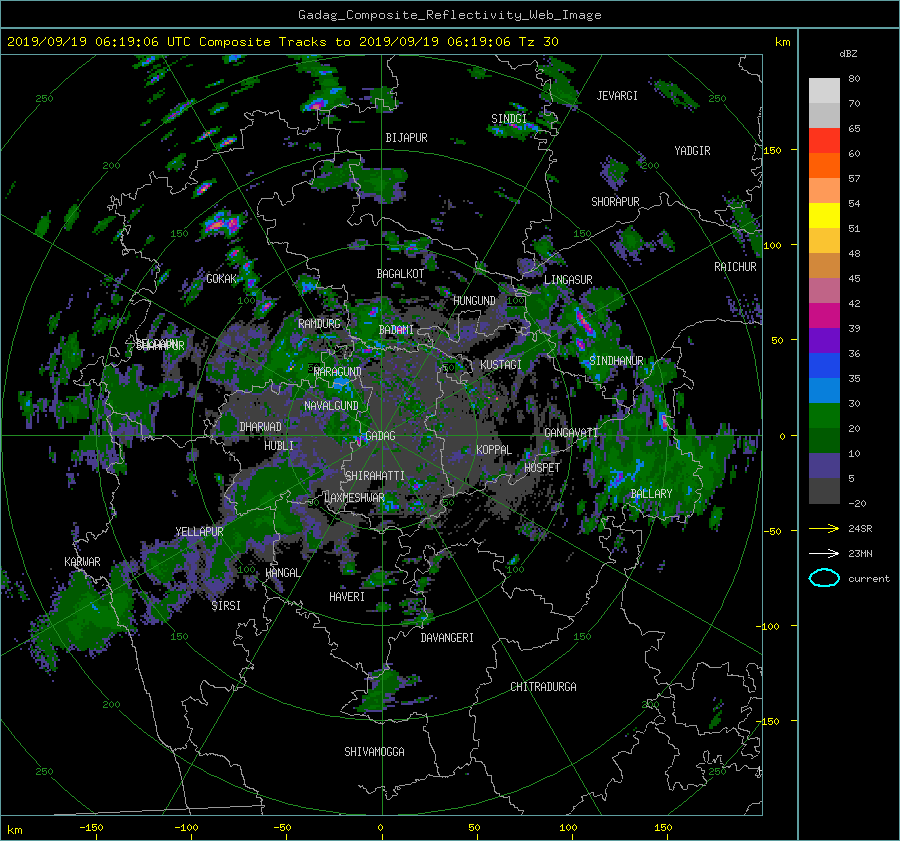
Task: Pick the dark green 10–20 dBZ swatch
Action: point(824,441)
